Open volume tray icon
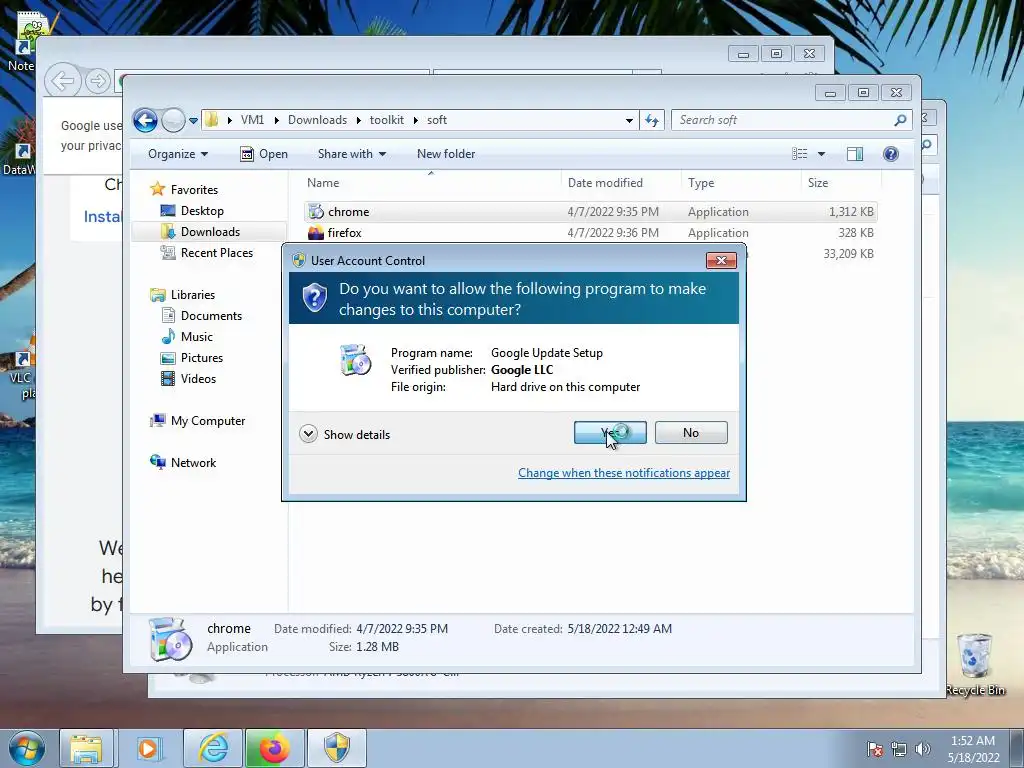The height and width of the screenshot is (768, 1024). [923, 749]
